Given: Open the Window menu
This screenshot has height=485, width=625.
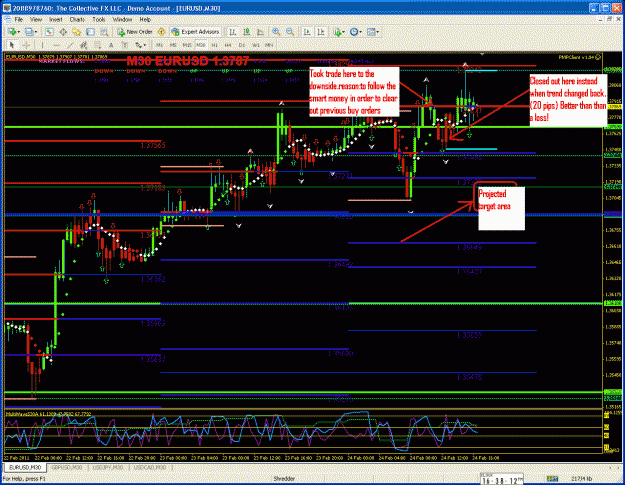Looking at the screenshot, I should [x=122, y=19].
